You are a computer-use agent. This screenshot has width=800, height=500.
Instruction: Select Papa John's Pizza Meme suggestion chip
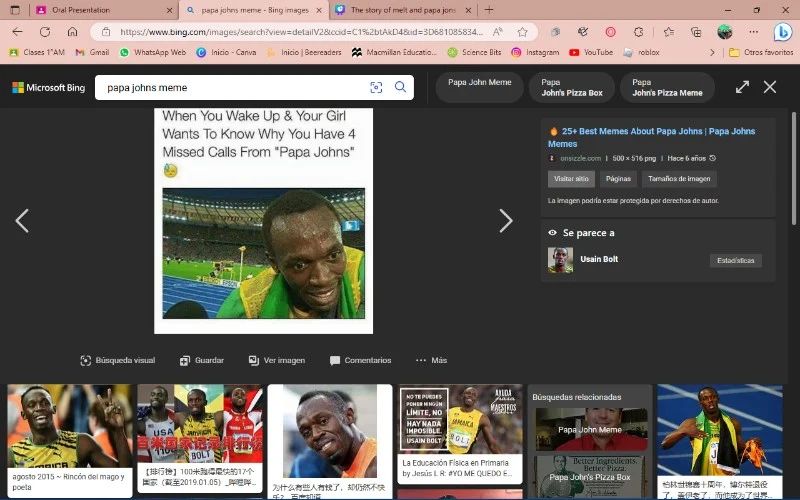pos(667,87)
